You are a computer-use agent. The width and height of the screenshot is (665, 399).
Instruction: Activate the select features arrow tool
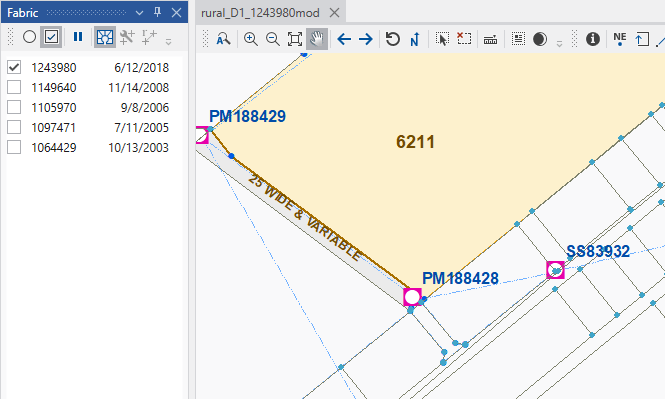click(x=442, y=39)
